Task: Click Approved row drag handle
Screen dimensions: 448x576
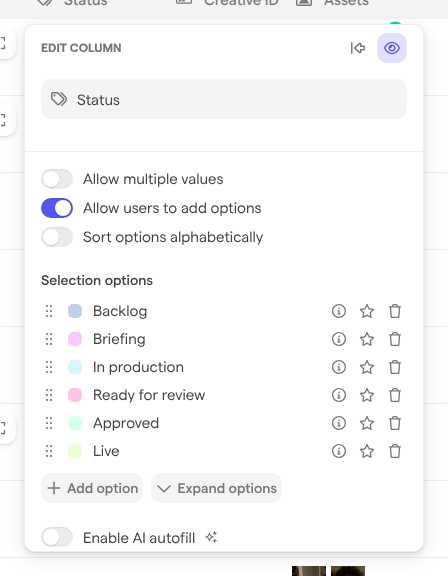Action: pyautogui.click(x=49, y=423)
